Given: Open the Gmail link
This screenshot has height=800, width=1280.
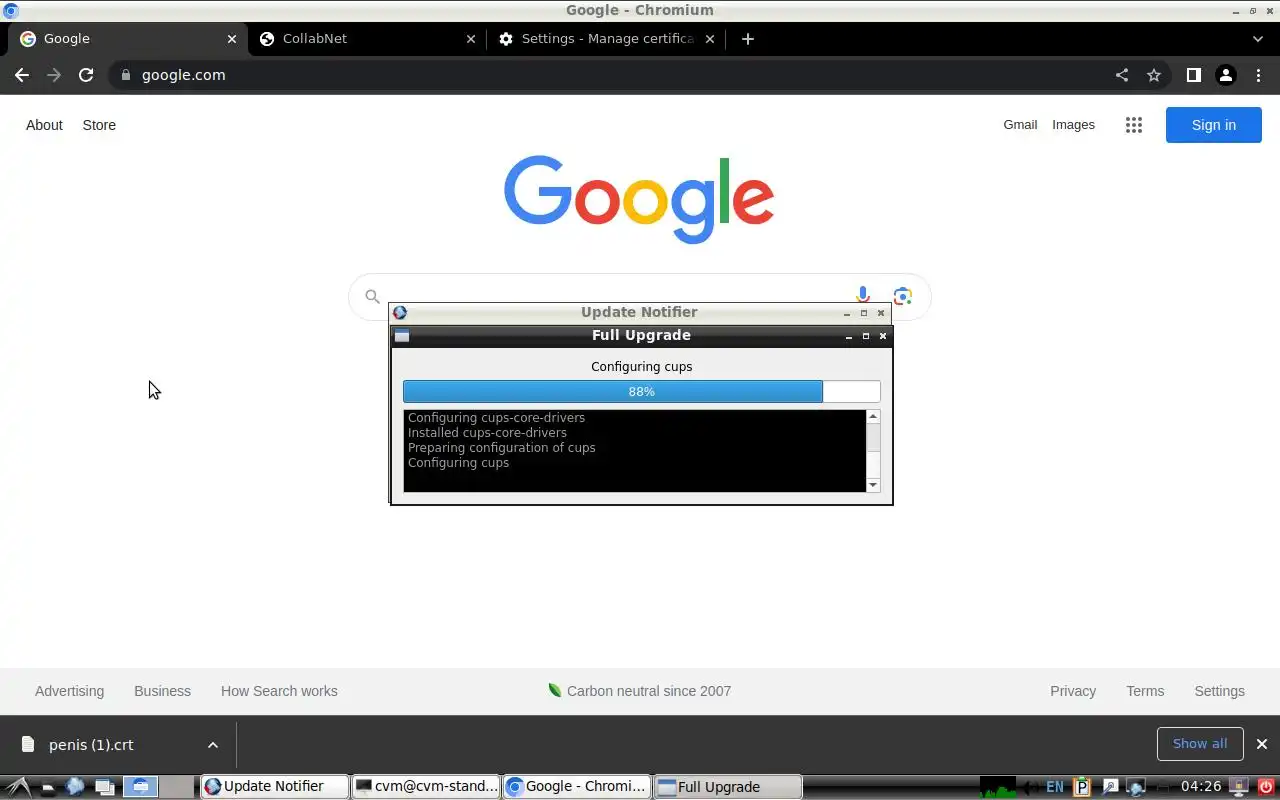Looking at the screenshot, I should pos(1020,125).
